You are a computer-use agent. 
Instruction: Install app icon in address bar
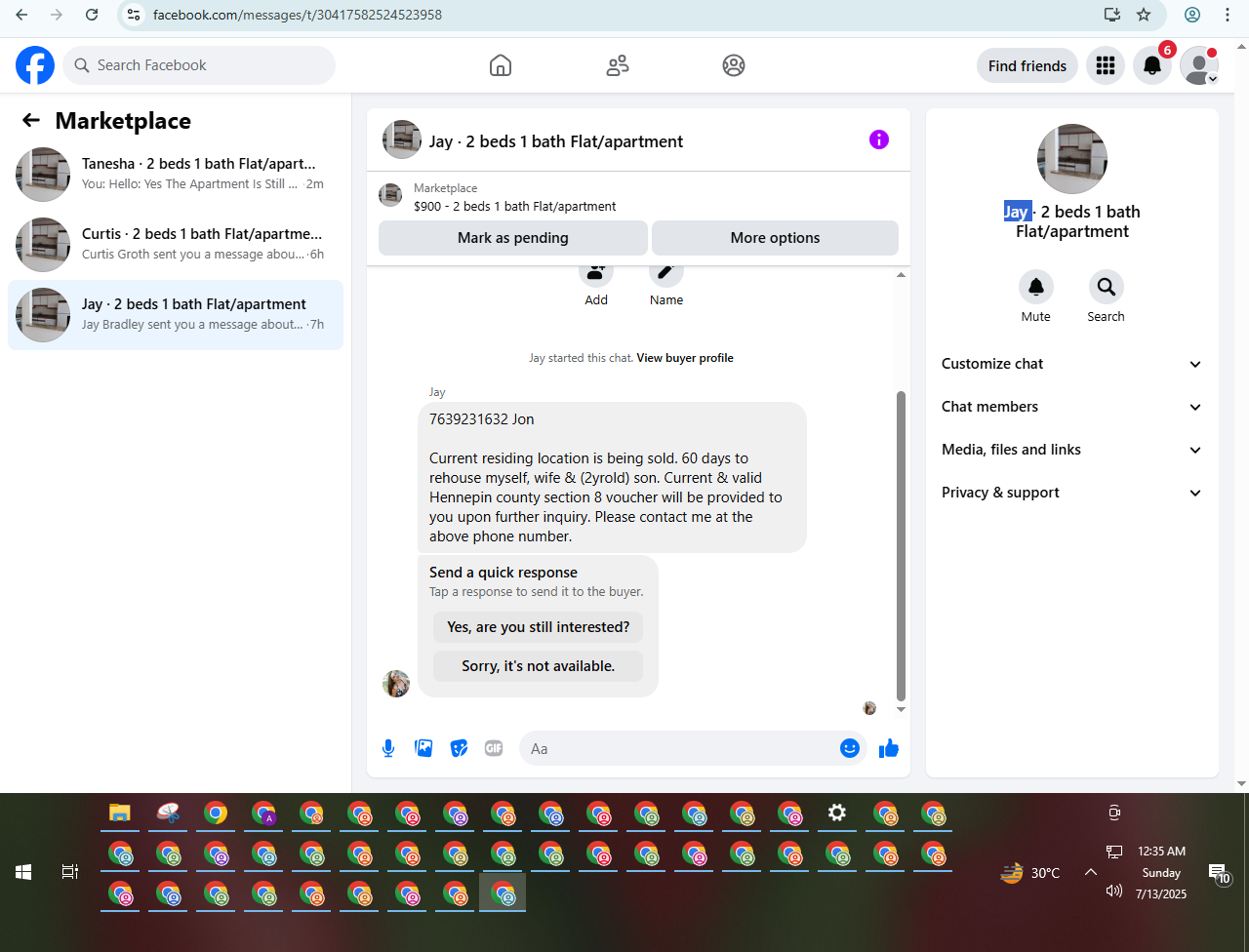[1112, 15]
